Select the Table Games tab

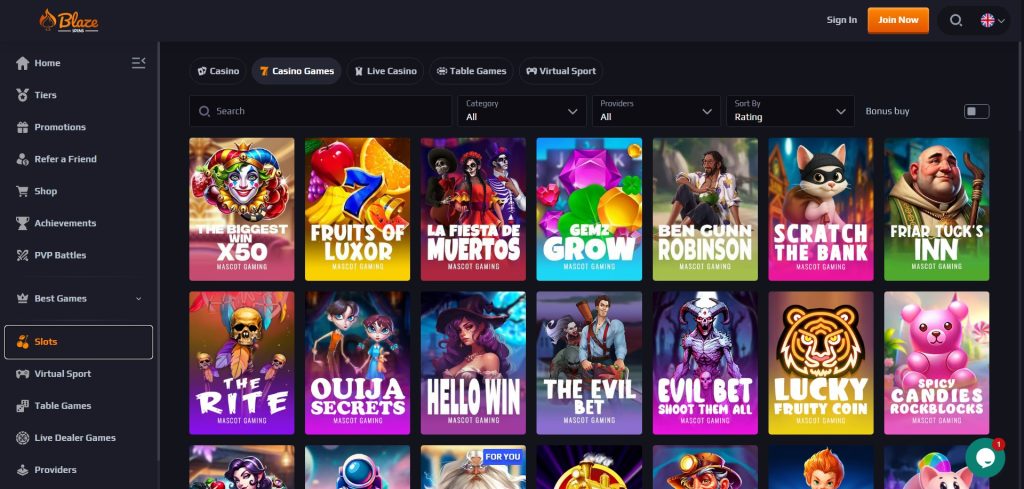tap(471, 71)
